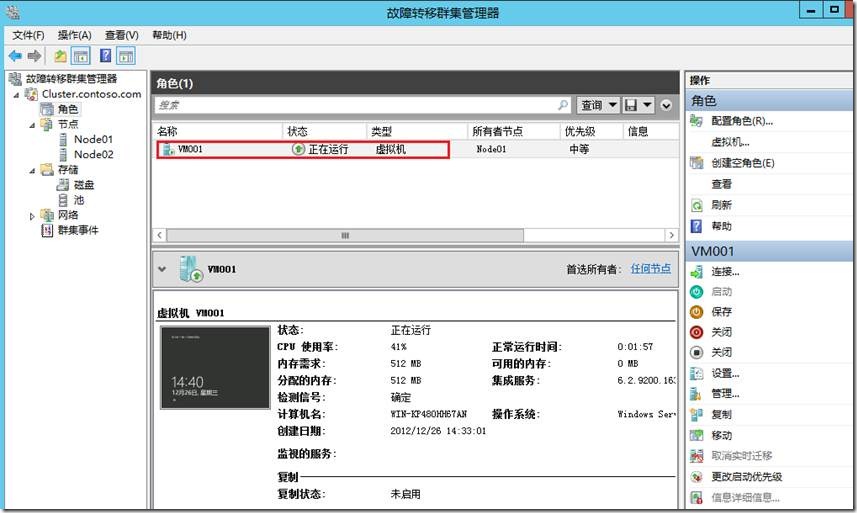This screenshot has width=857, height=513.
Task: Toggle the console tree pane toolbar icon
Action: 81,56
